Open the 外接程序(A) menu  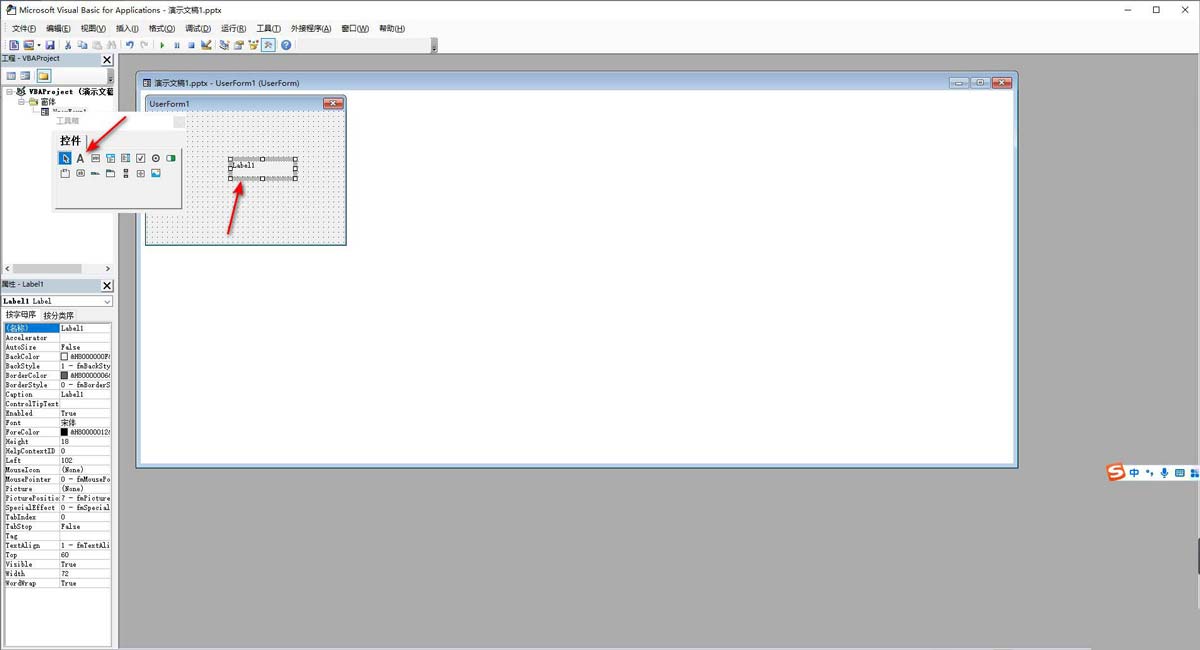tap(311, 28)
